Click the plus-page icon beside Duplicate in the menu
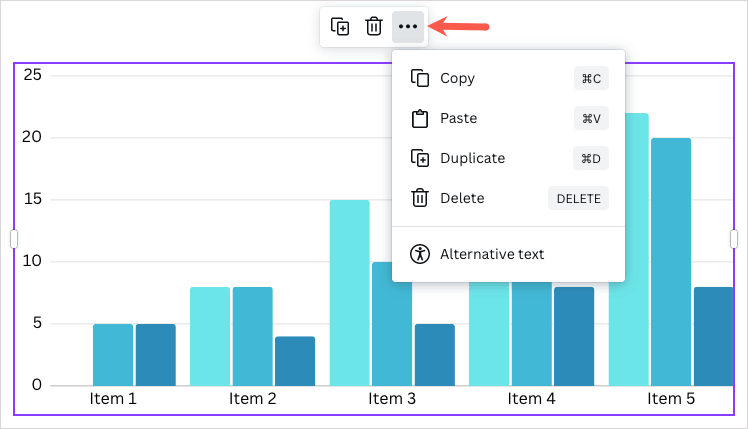Image resolution: width=748 pixels, height=429 pixels. point(420,158)
